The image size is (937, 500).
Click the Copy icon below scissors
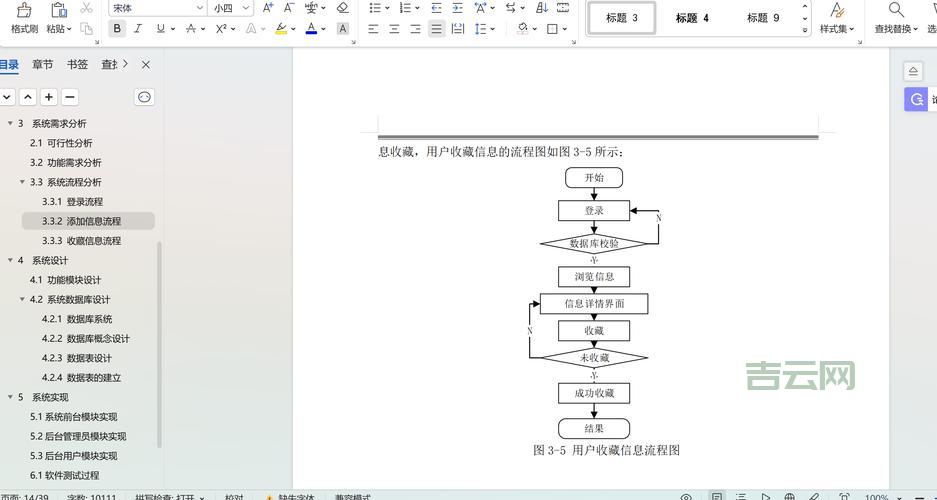tap(87, 28)
